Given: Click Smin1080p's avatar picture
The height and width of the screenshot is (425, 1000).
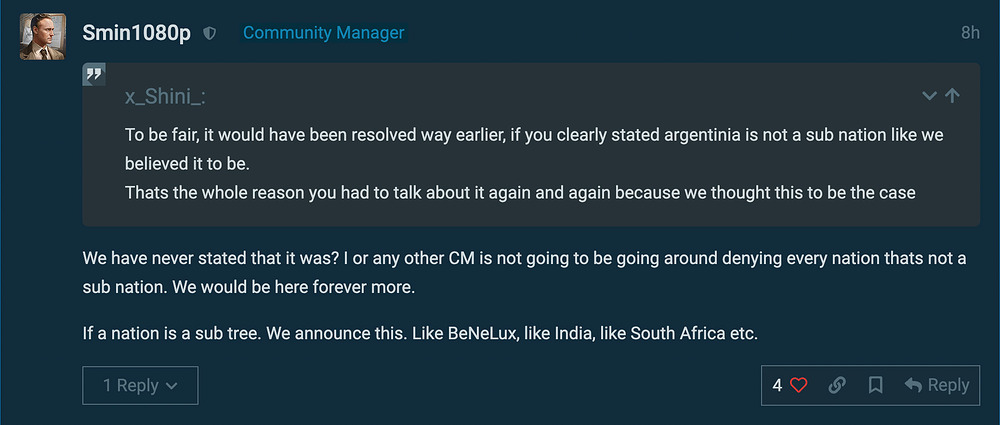Looking at the screenshot, I should point(43,37).
